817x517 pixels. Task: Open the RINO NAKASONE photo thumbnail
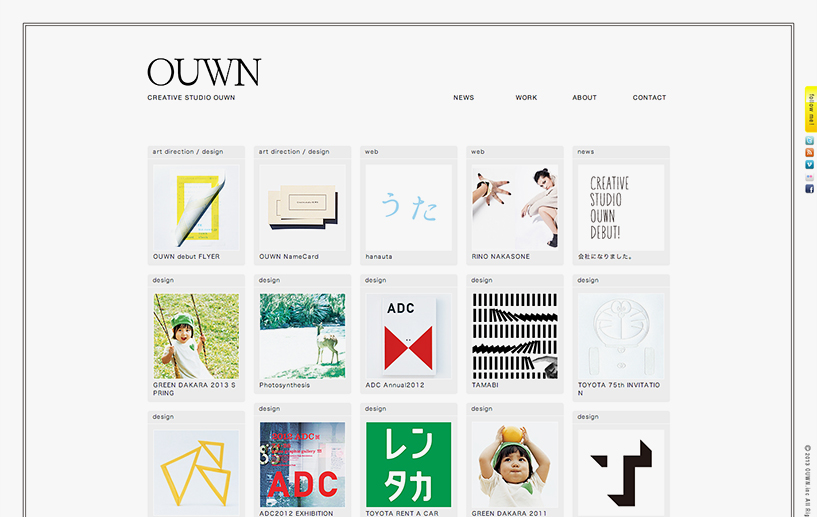pyautogui.click(x=515, y=207)
